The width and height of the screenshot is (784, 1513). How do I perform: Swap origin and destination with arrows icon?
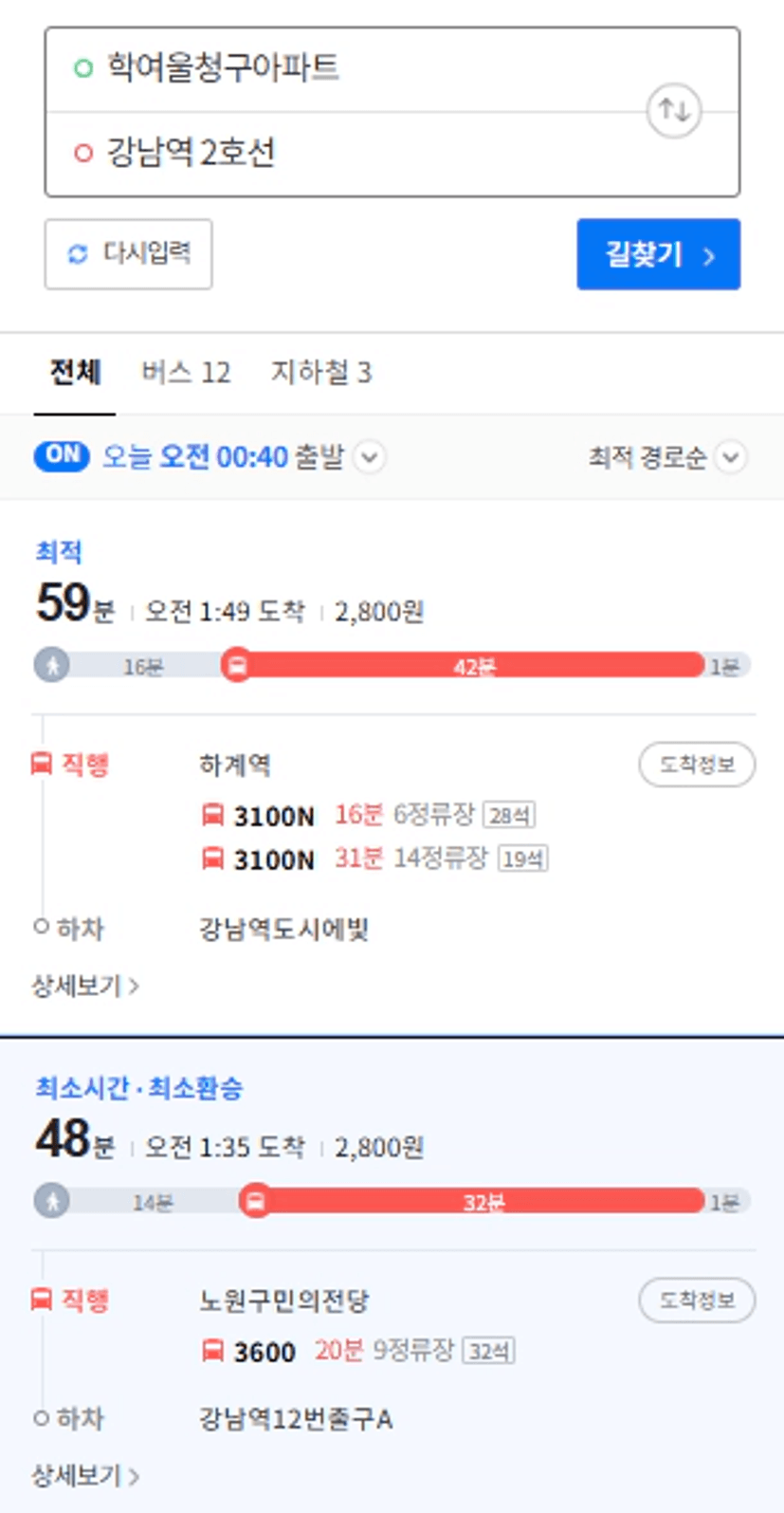point(673,111)
